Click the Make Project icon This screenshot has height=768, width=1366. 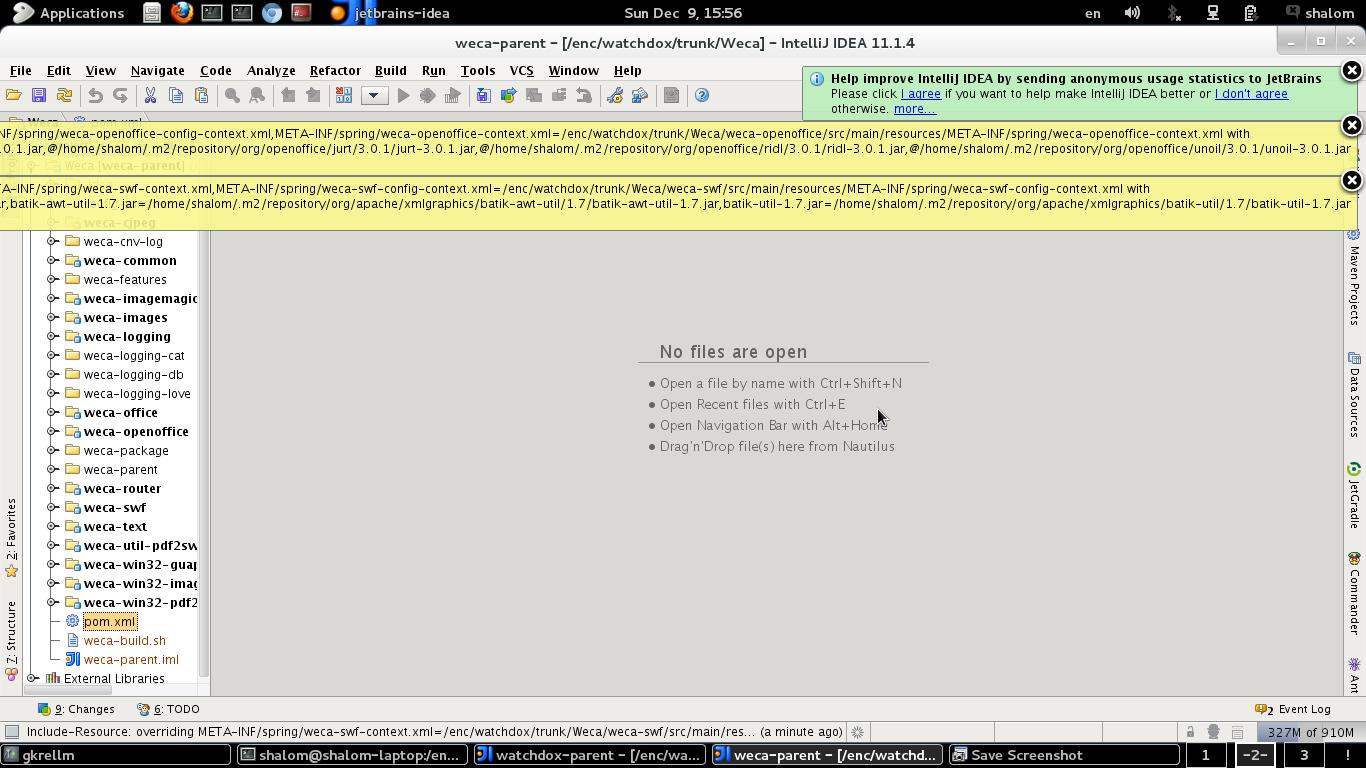point(343,95)
